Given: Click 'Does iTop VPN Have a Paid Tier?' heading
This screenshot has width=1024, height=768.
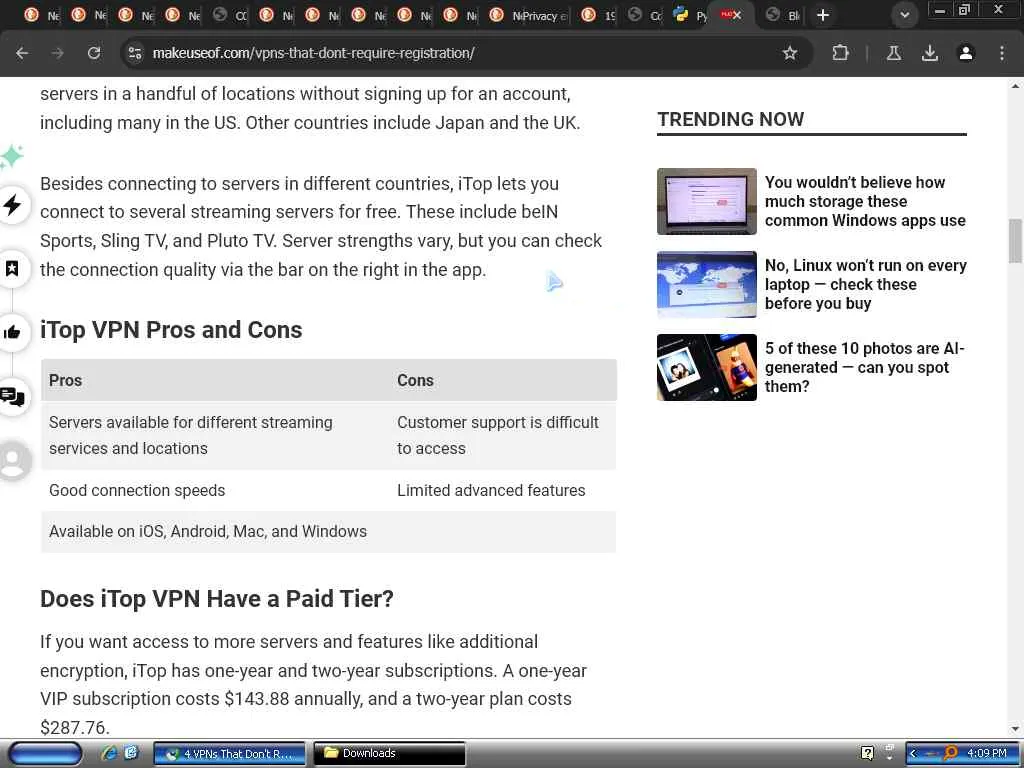Looking at the screenshot, I should pyautogui.click(x=217, y=599).
